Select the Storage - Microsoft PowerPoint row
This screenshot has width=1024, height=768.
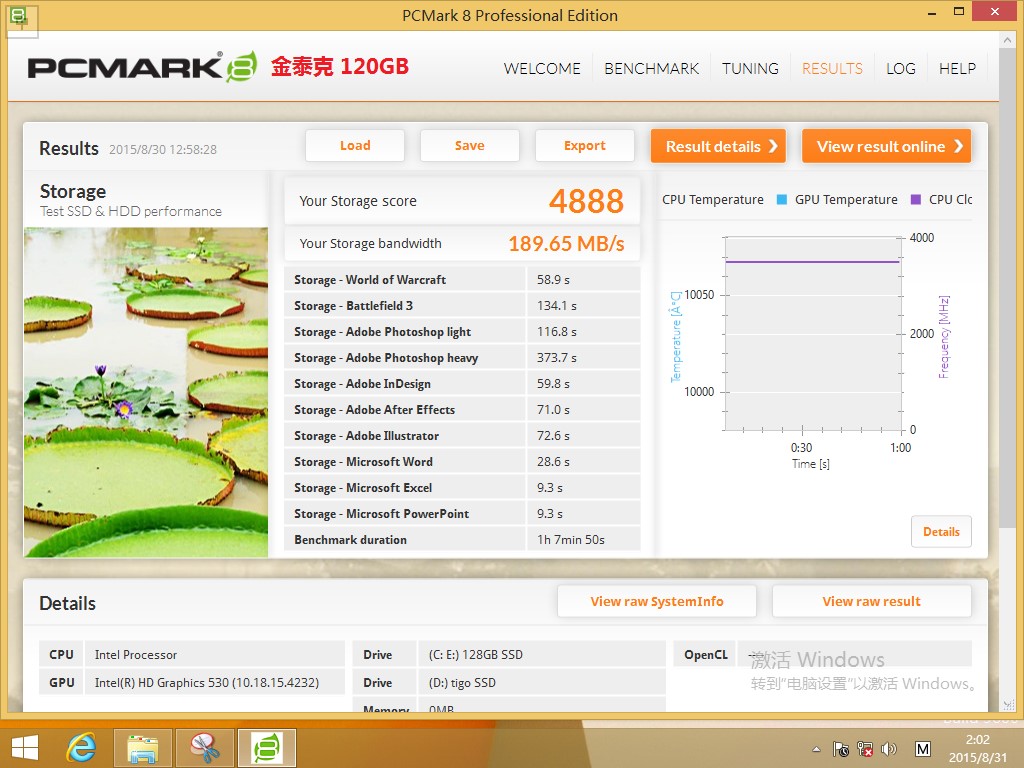(x=462, y=514)
